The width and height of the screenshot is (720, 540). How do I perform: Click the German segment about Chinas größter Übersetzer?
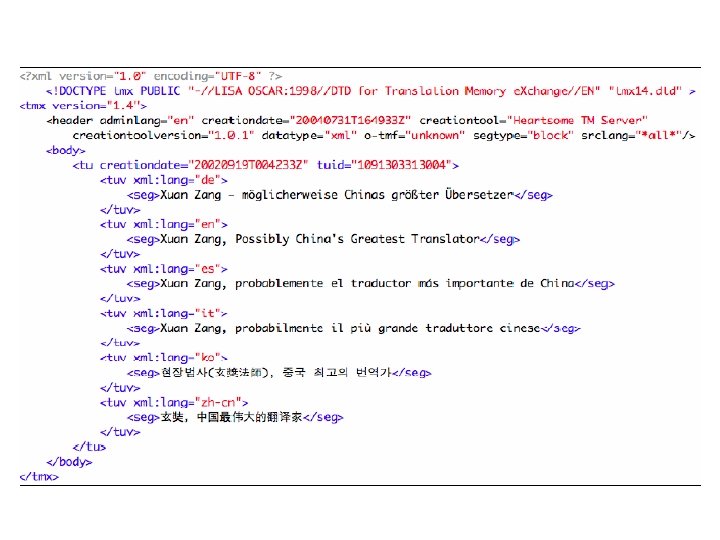340,195
